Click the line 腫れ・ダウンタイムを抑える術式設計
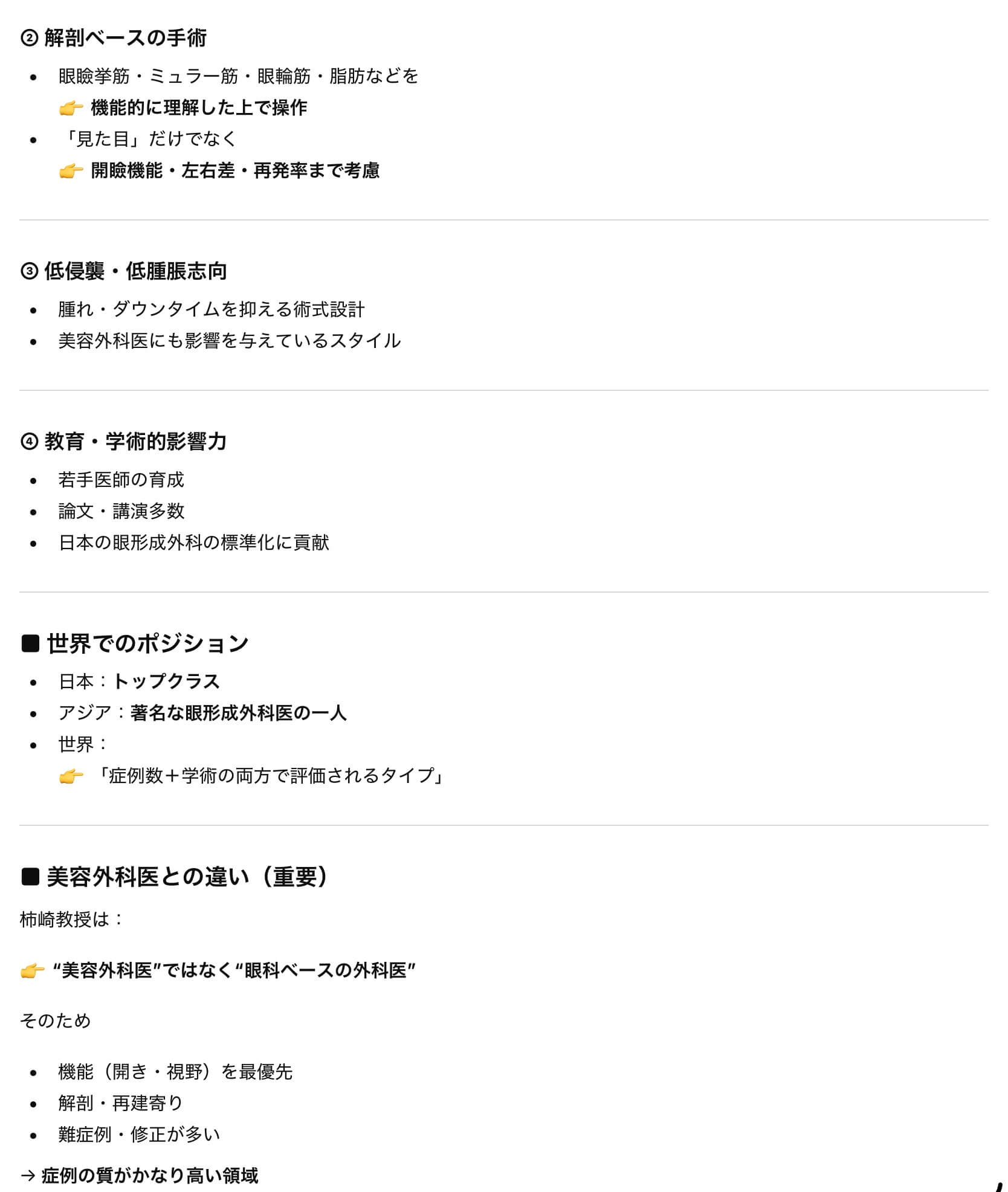 click(212, 309)
